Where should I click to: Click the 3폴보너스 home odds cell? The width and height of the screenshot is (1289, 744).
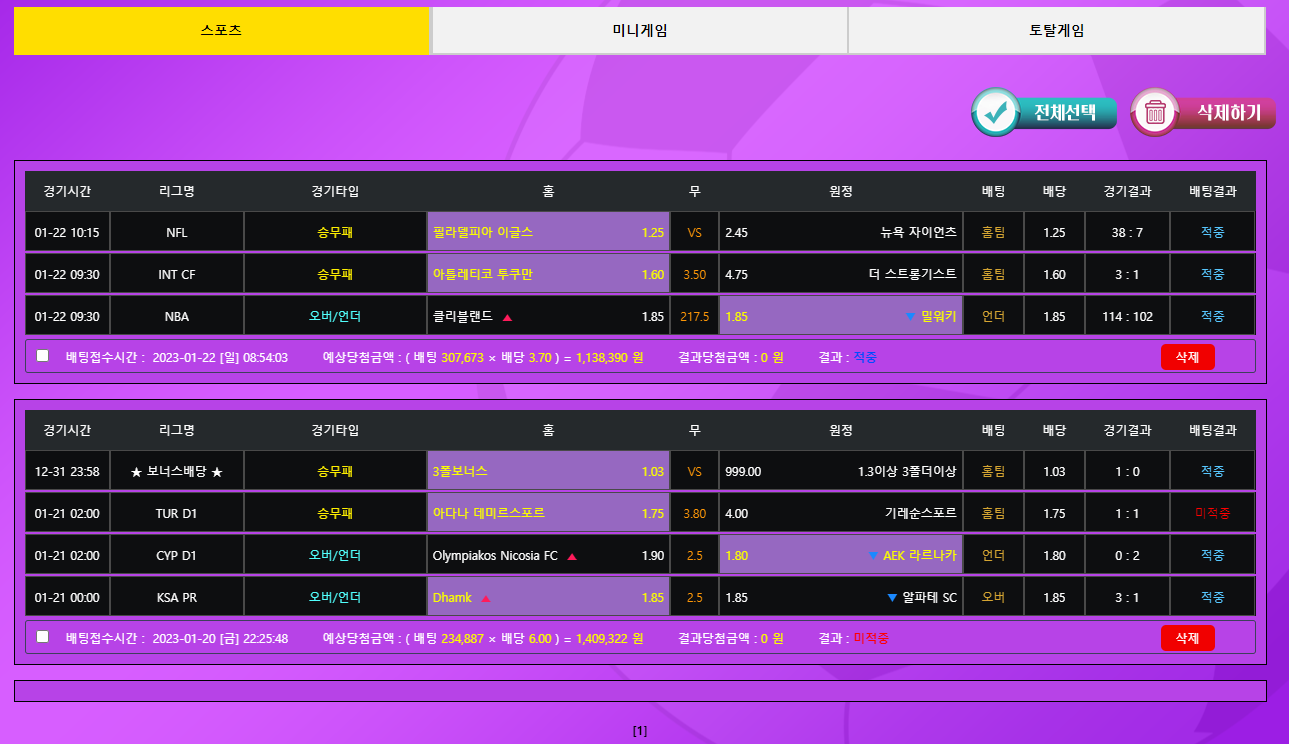coord(548,471)
